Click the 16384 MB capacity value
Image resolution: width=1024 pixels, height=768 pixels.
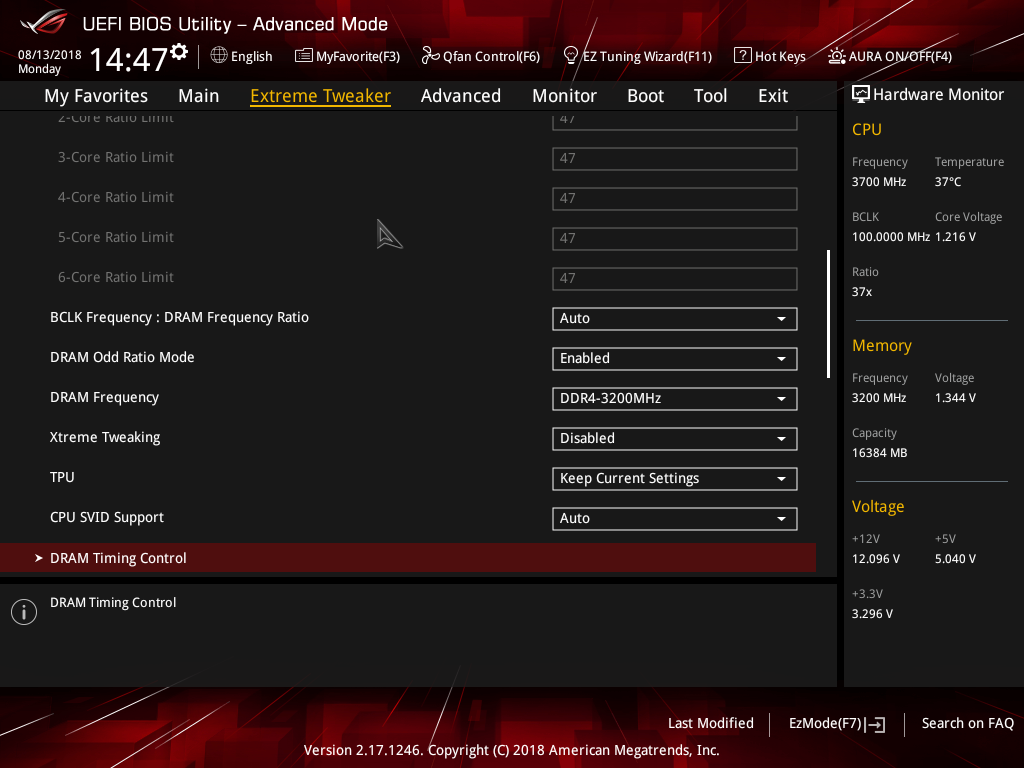coord(880,453)
